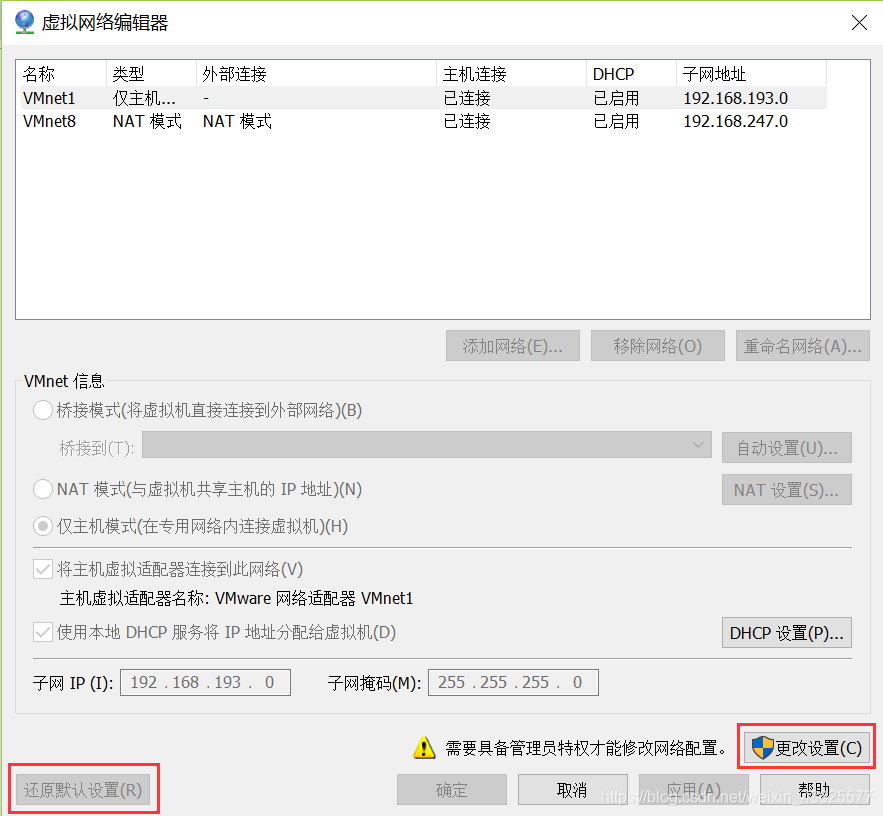
Task: Sort by 名称 column header
Action: pyautogui.click(x=63, y=74)
